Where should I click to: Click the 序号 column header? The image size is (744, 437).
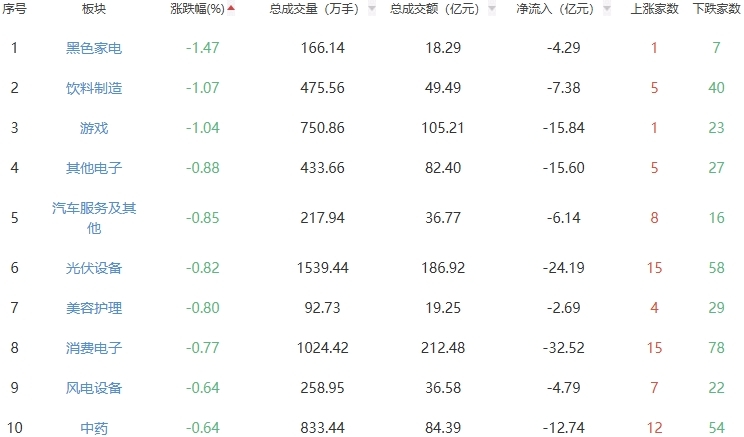[x=14, y=9]
